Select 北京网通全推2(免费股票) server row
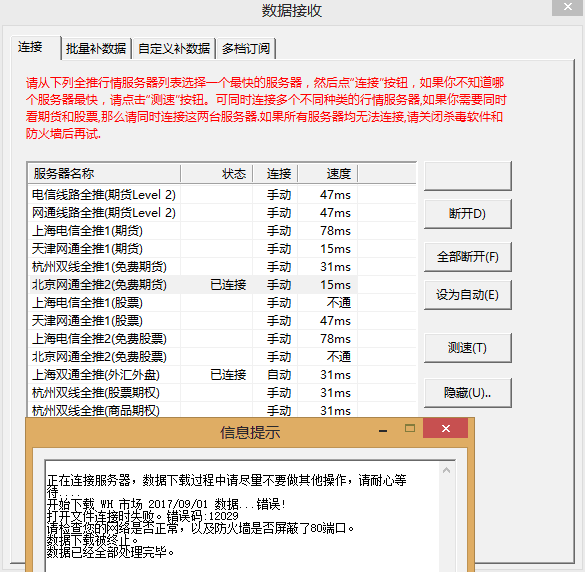This screenshot has width=585, height=572. 222,357
